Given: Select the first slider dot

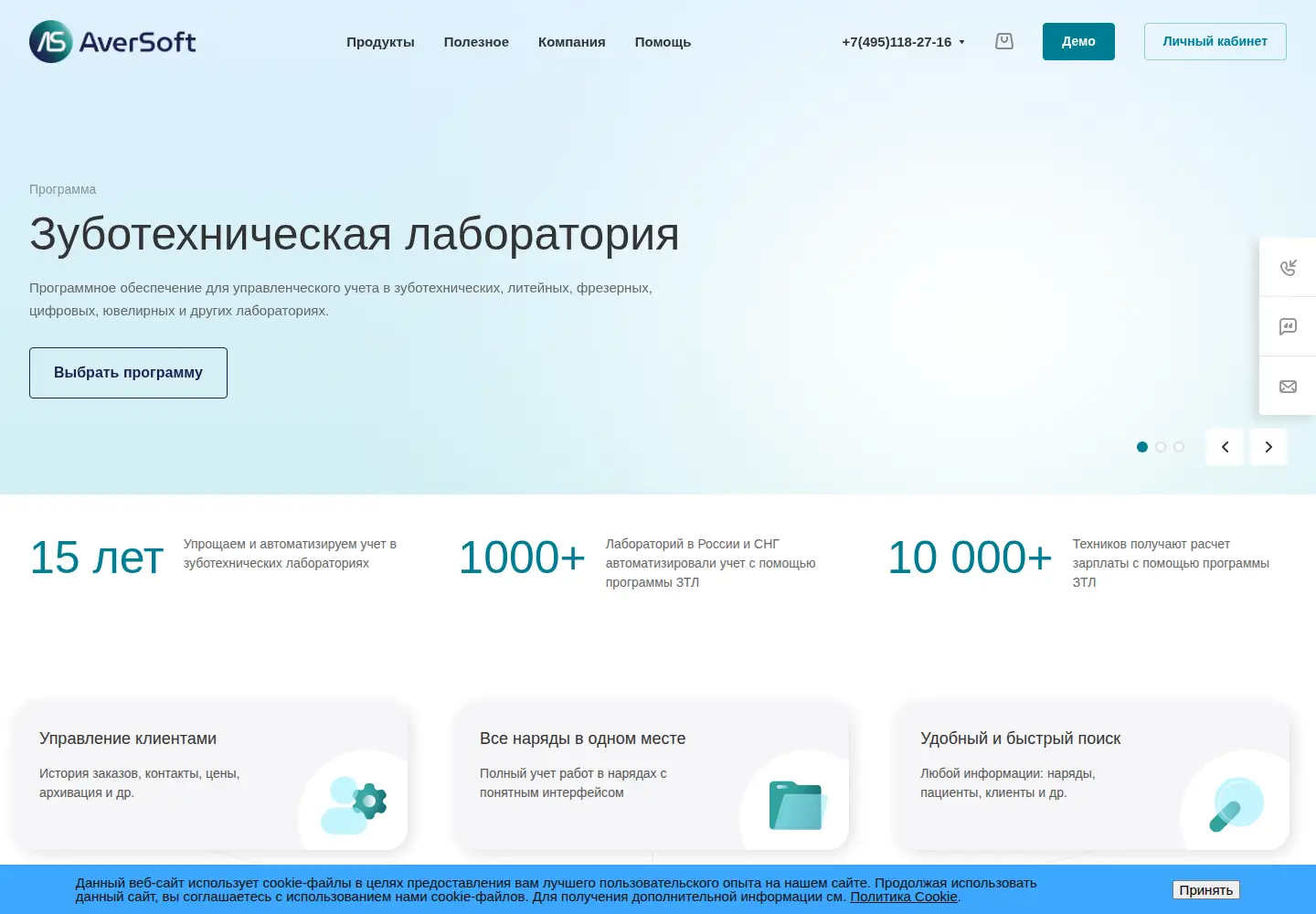Looking at the screenshot, I should click(x=1142, y=447).
